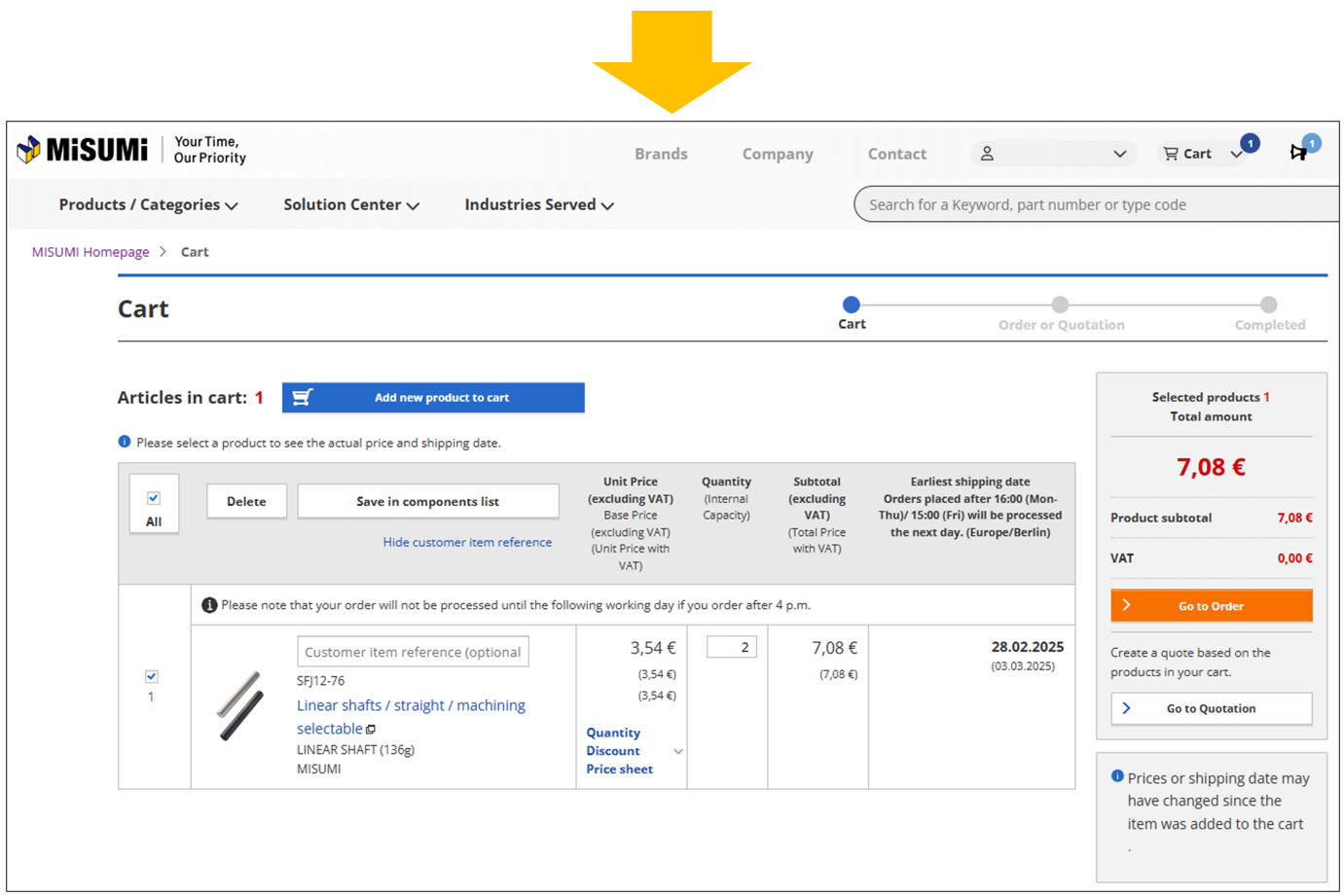Open the Contact page from header
1344x896 pixels.
click(896, 154)
